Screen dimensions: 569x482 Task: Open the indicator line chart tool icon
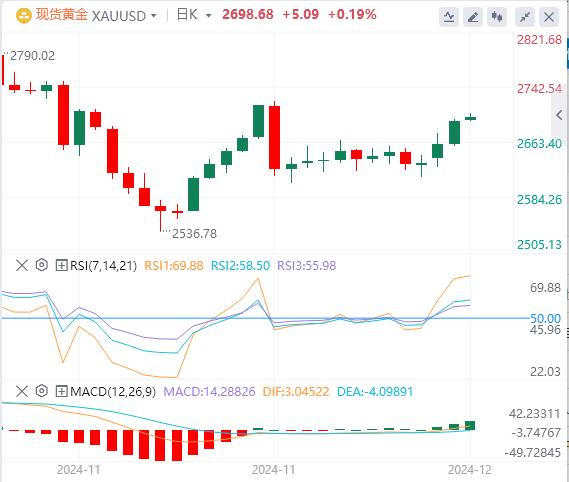point(449,17)
